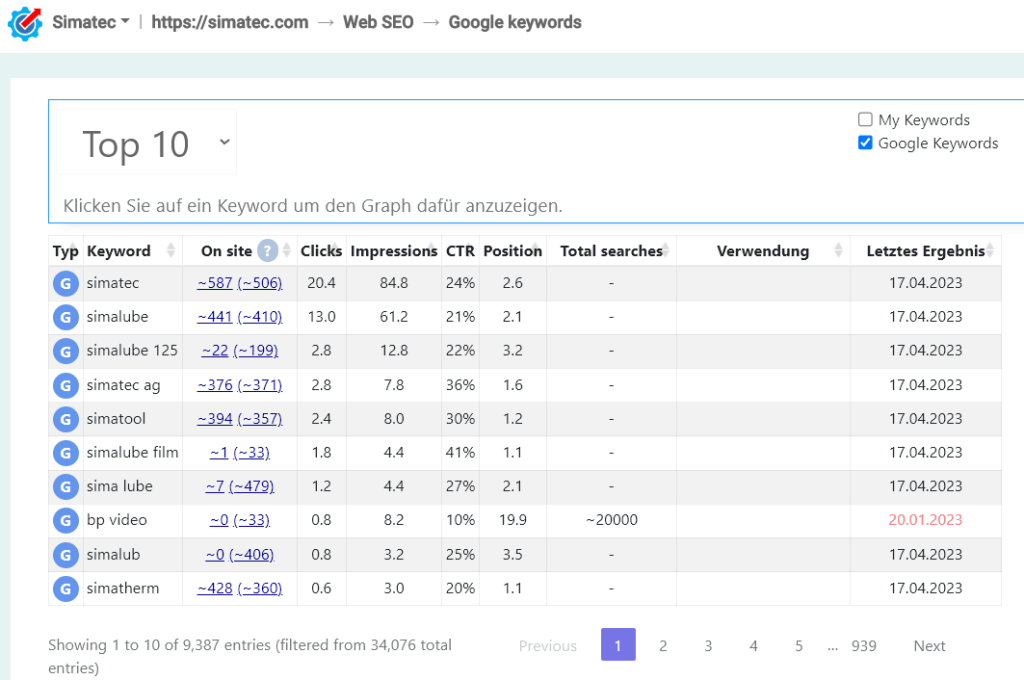Click the G icon in the bp video row
Screen dimensions: 1024x680
(x=66, y=521)
